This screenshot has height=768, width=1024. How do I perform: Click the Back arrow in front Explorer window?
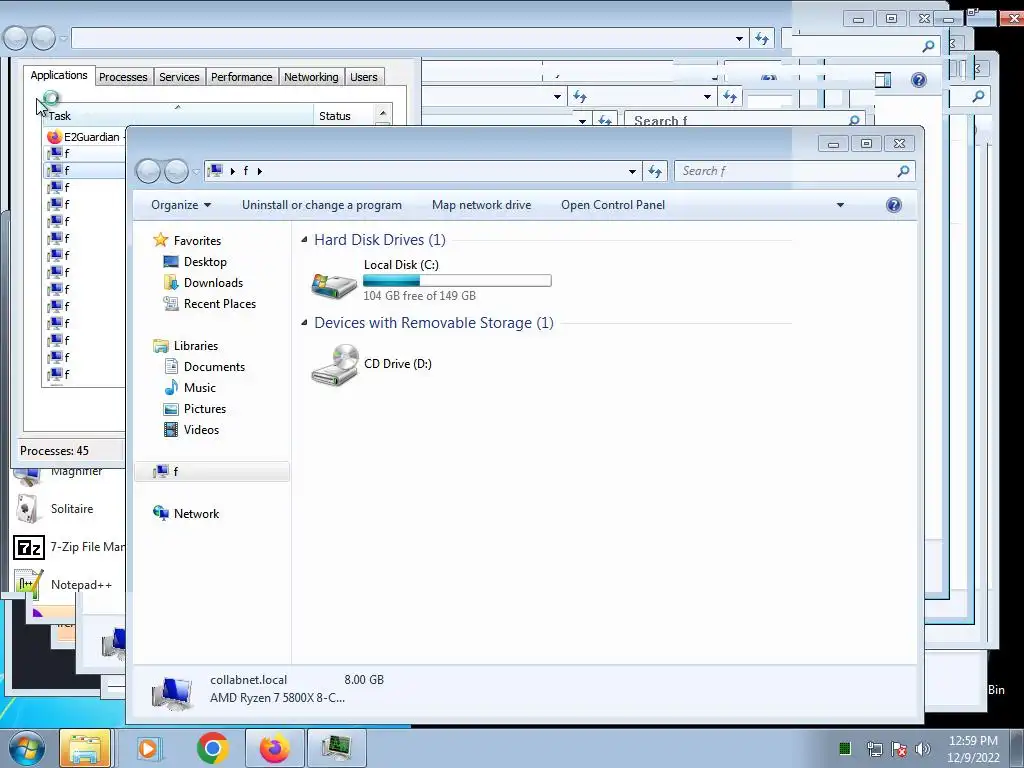coord(148,171)
